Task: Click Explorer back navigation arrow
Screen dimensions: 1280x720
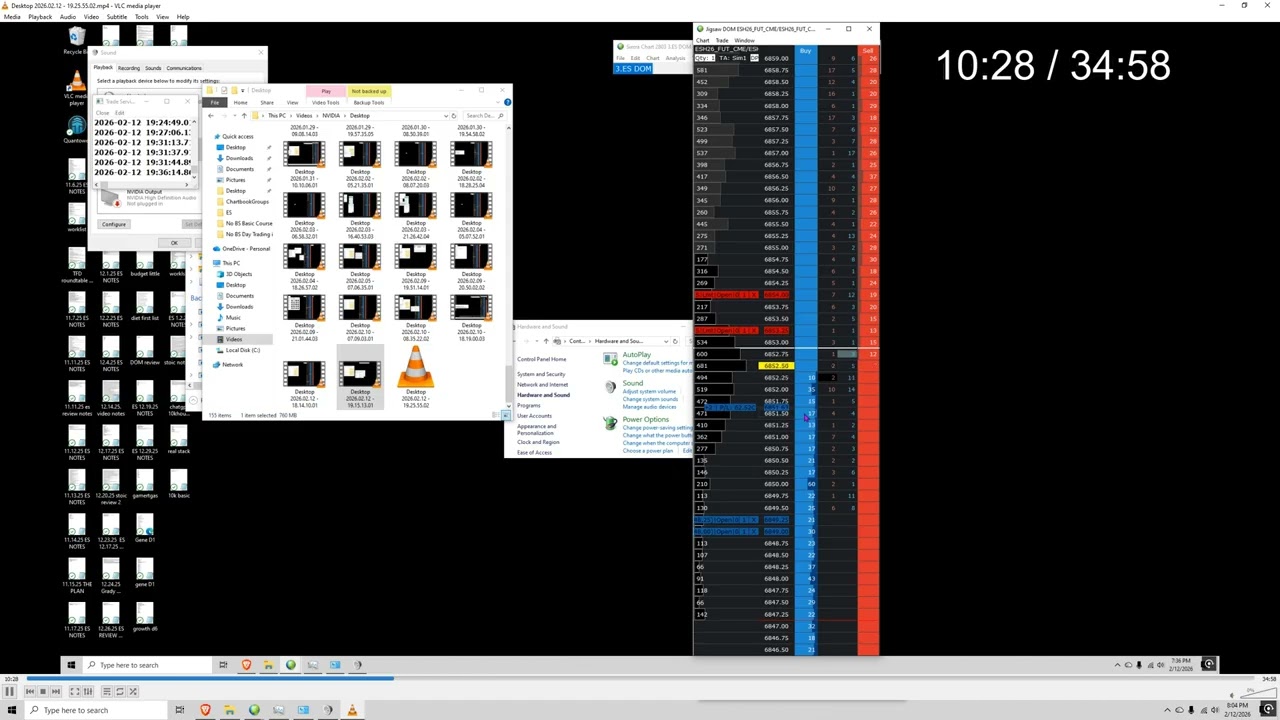Action: pyautogui.click(x=210, y=116)
